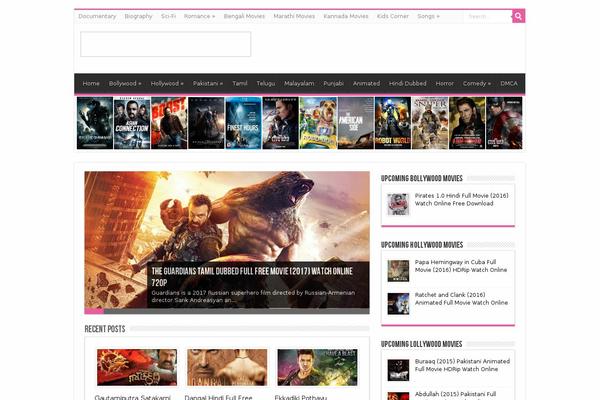Screen dimensions: 600x400
Task: Go to the Home page
Action: (x=91, y=83)
